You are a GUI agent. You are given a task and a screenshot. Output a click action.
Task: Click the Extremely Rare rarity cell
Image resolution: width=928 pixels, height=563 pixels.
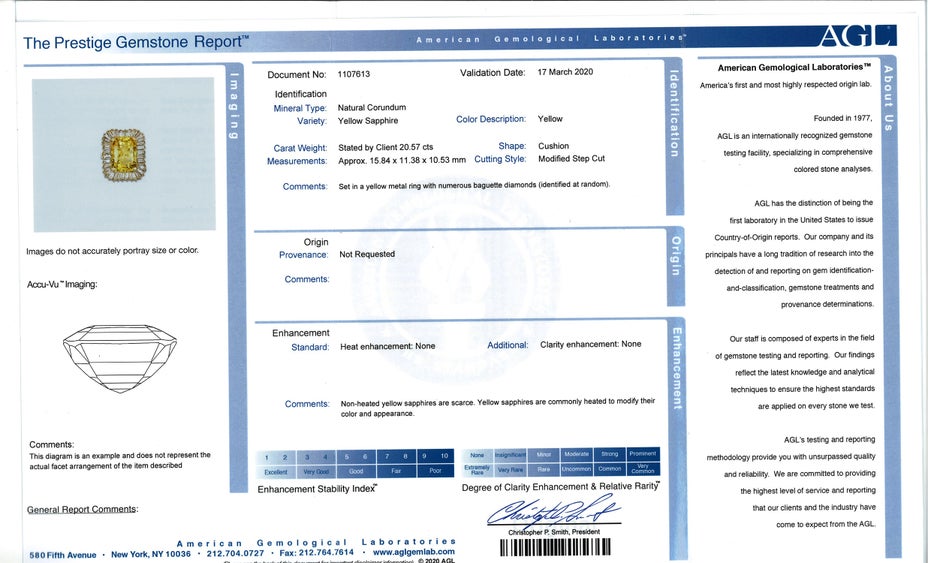(x=477, y=469)
